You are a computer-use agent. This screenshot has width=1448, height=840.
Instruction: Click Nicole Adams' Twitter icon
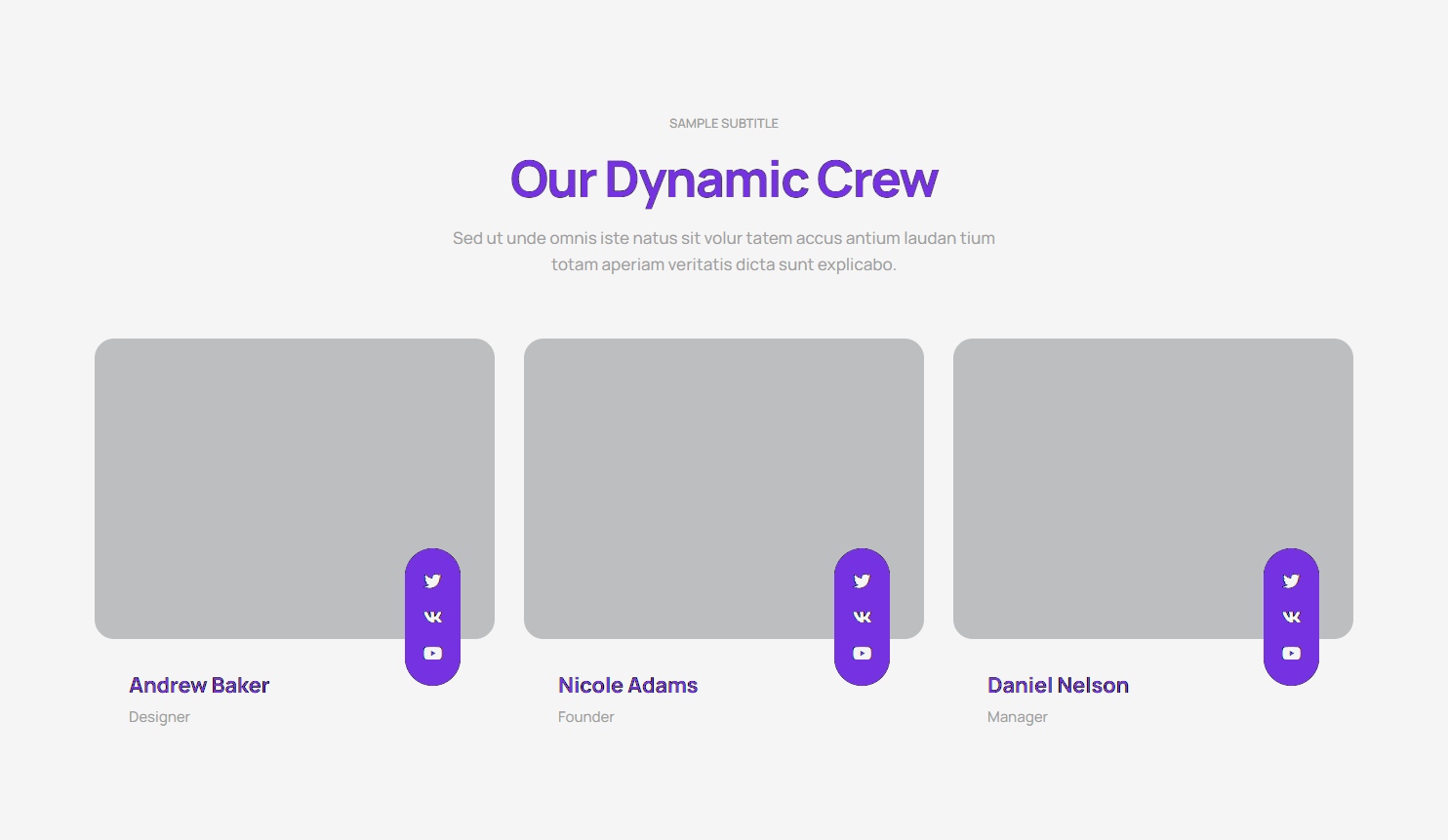point(862,580)
